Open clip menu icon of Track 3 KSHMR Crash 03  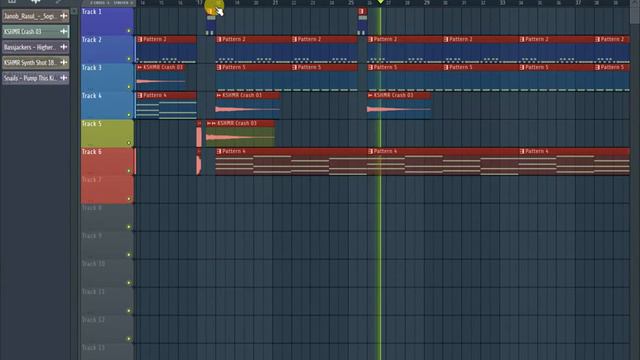pyautogui.click(x=140, y=67)
